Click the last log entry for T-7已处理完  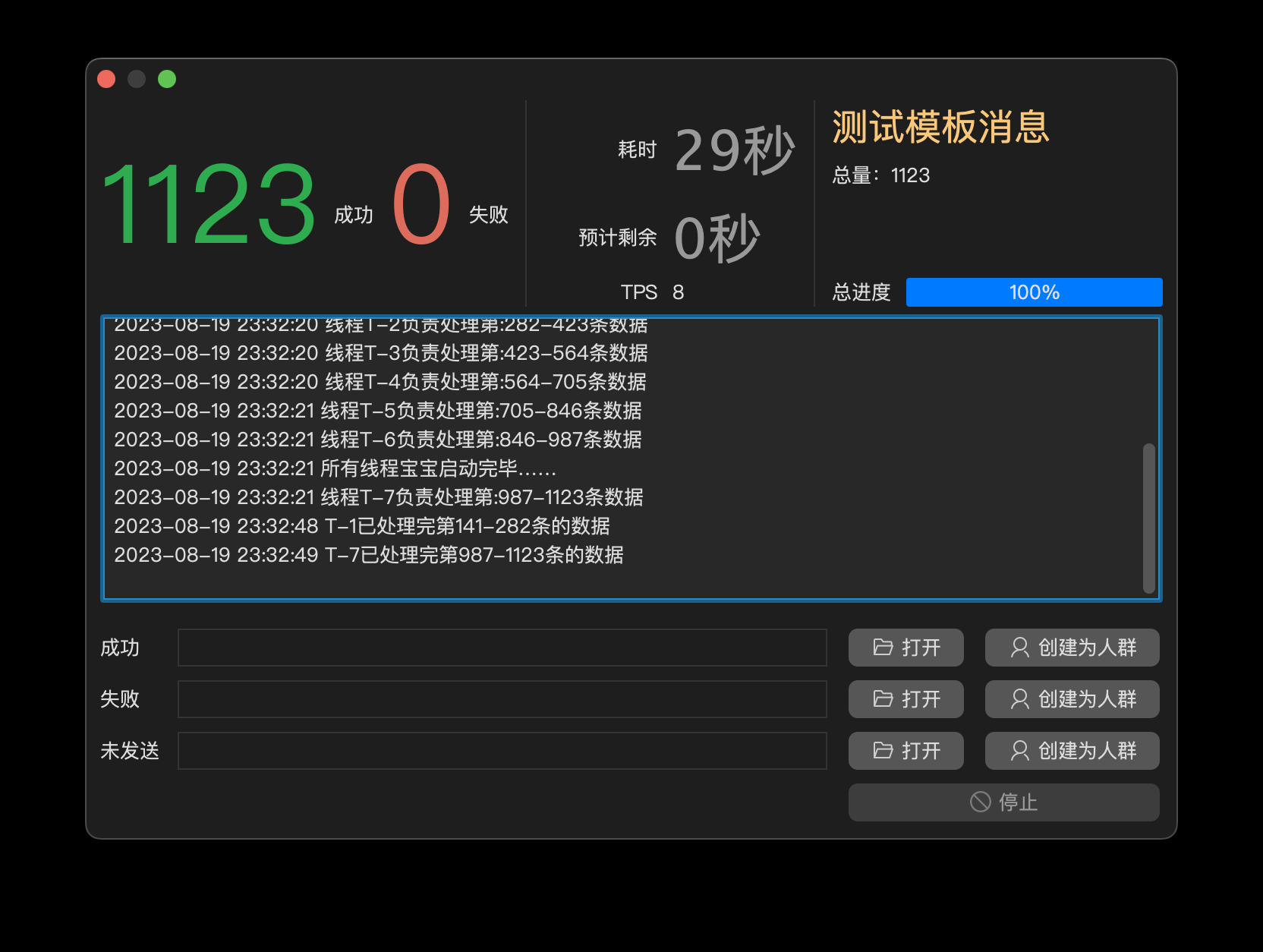368,555
